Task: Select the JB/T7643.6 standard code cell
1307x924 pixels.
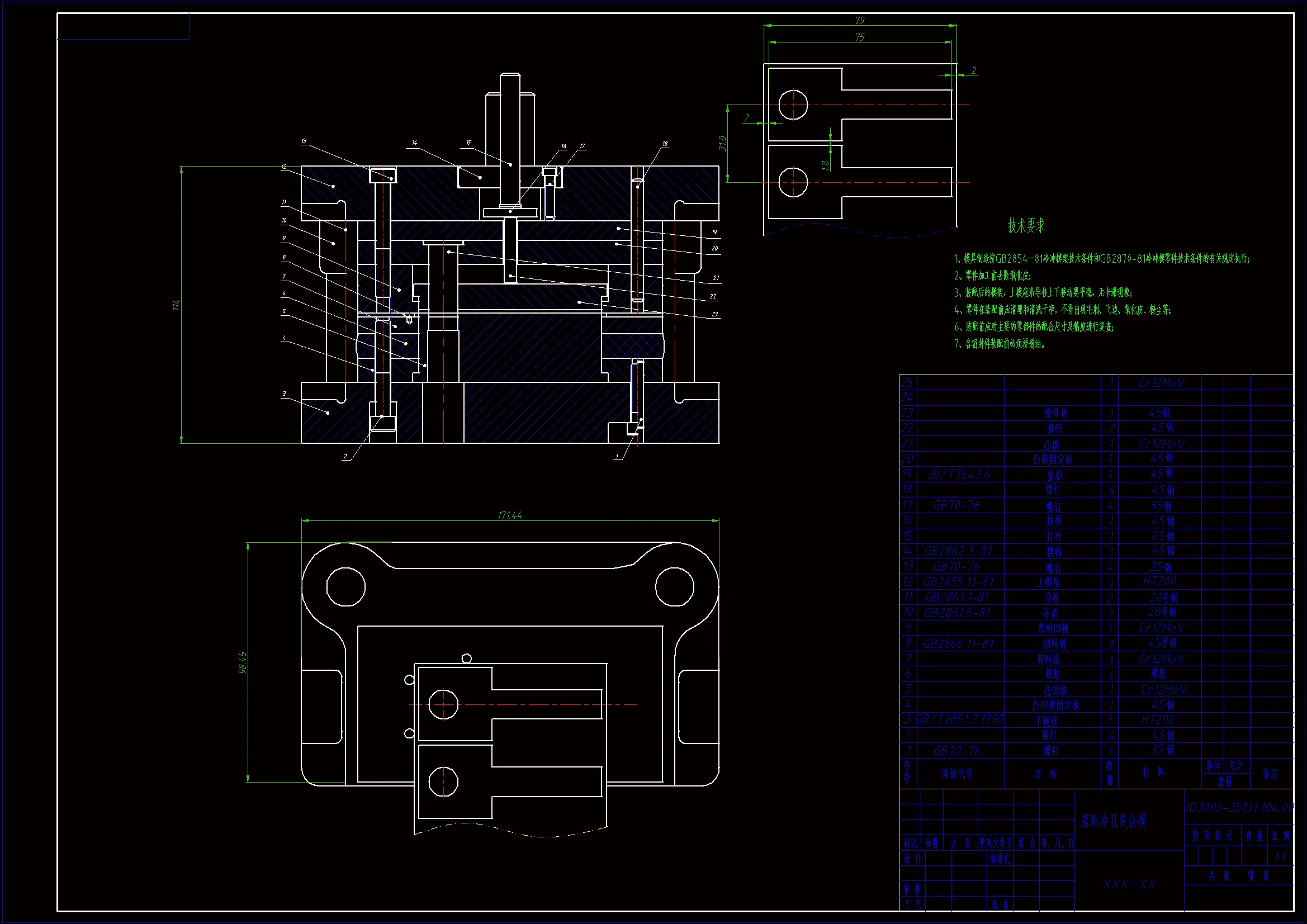Action: [959, 474]
